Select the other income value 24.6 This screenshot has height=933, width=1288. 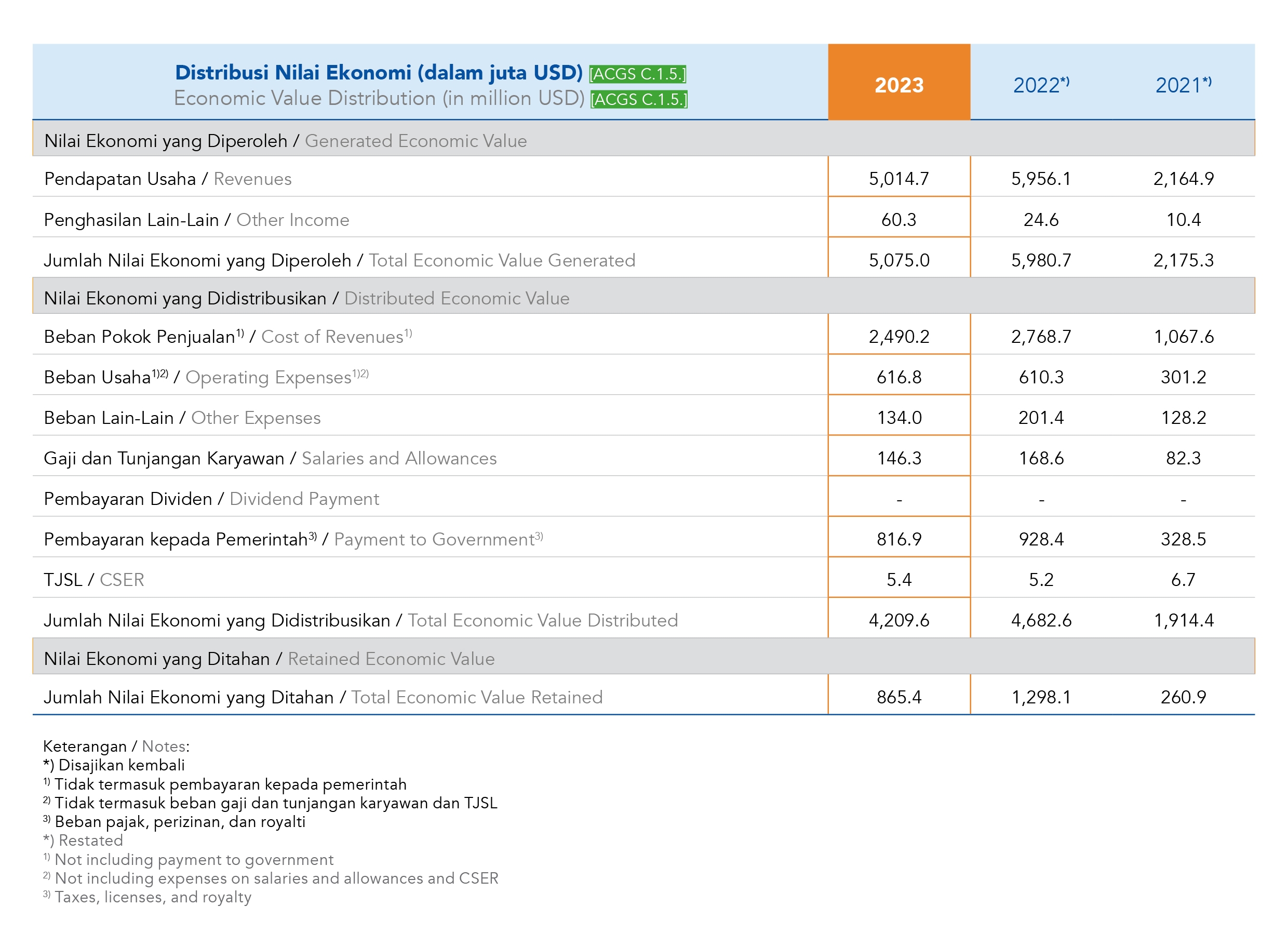1041,220
